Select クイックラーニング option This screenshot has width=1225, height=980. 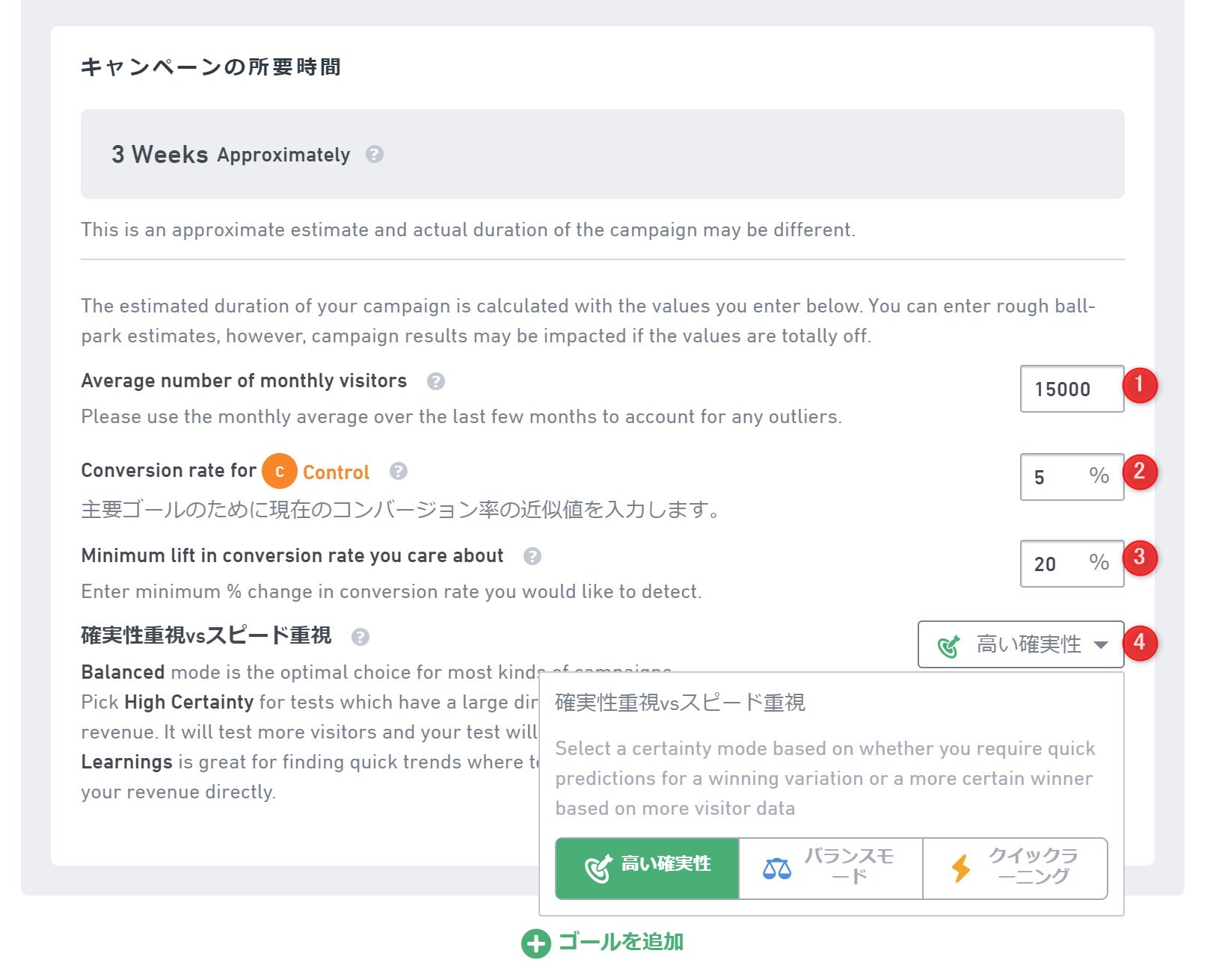[1015, 868]
